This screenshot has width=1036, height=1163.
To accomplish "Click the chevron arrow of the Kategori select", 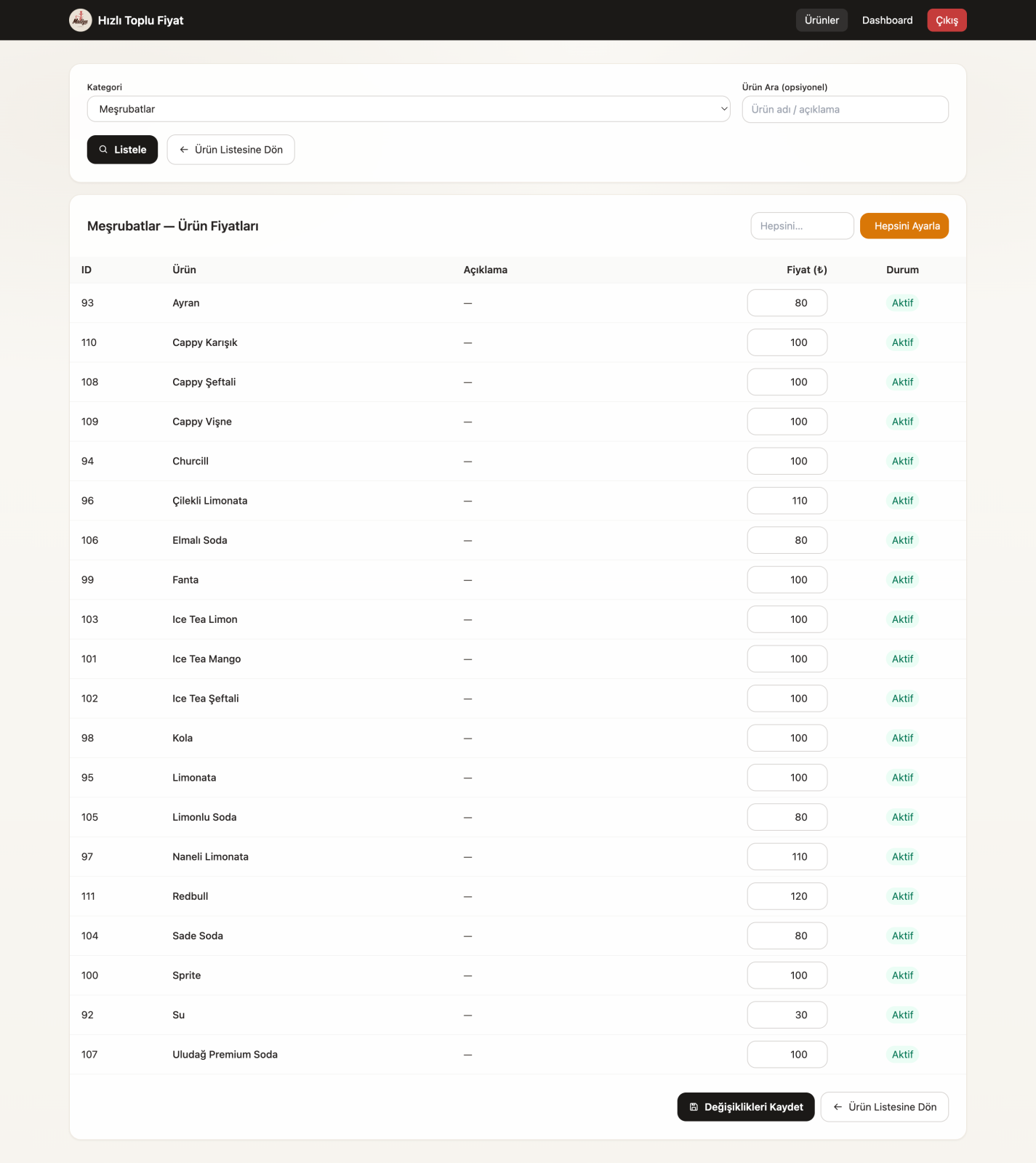I will coord(723,109).
